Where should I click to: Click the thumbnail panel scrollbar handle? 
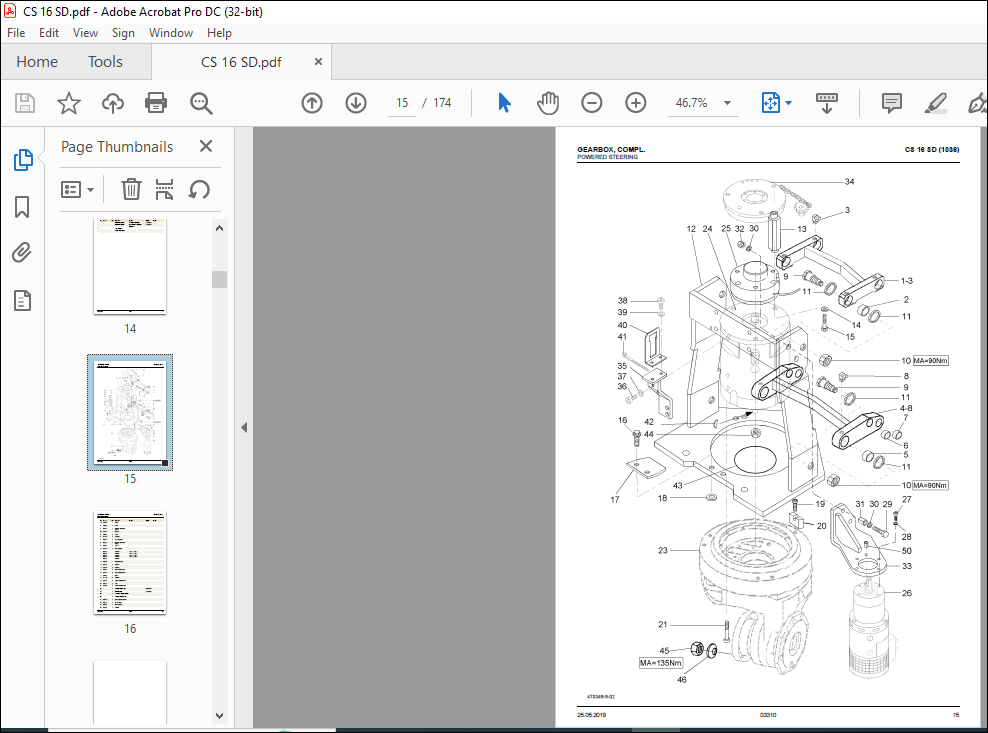(x=219, y=279)
